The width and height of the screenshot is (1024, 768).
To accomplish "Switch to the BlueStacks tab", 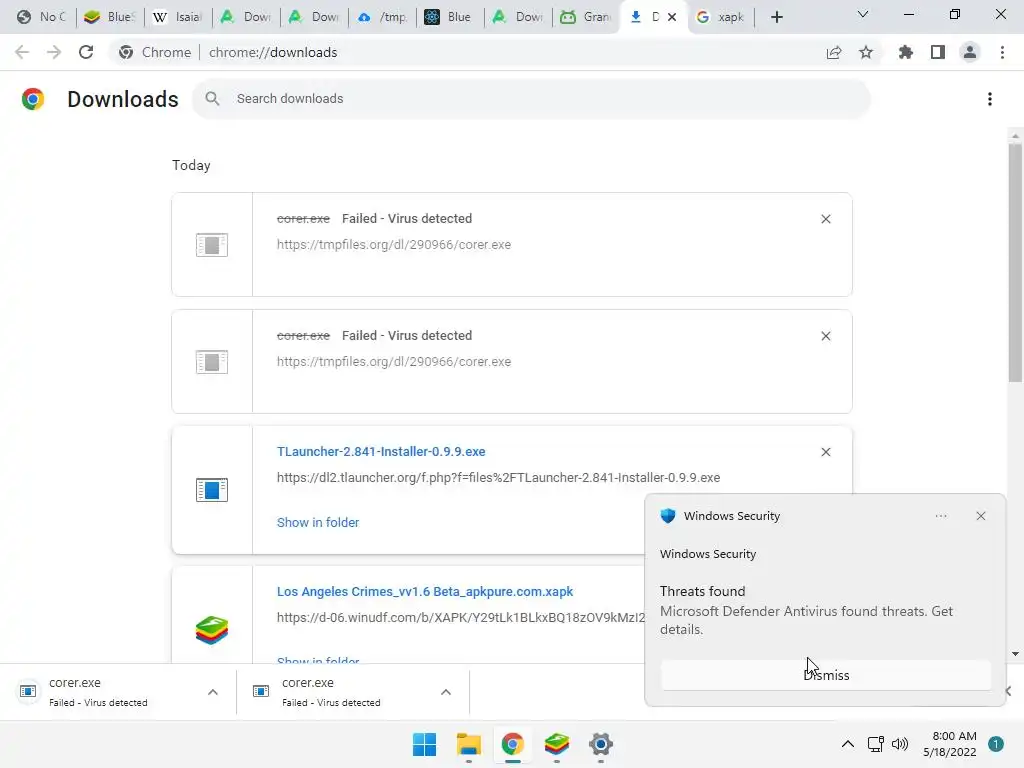I will [x=110, y=17].
